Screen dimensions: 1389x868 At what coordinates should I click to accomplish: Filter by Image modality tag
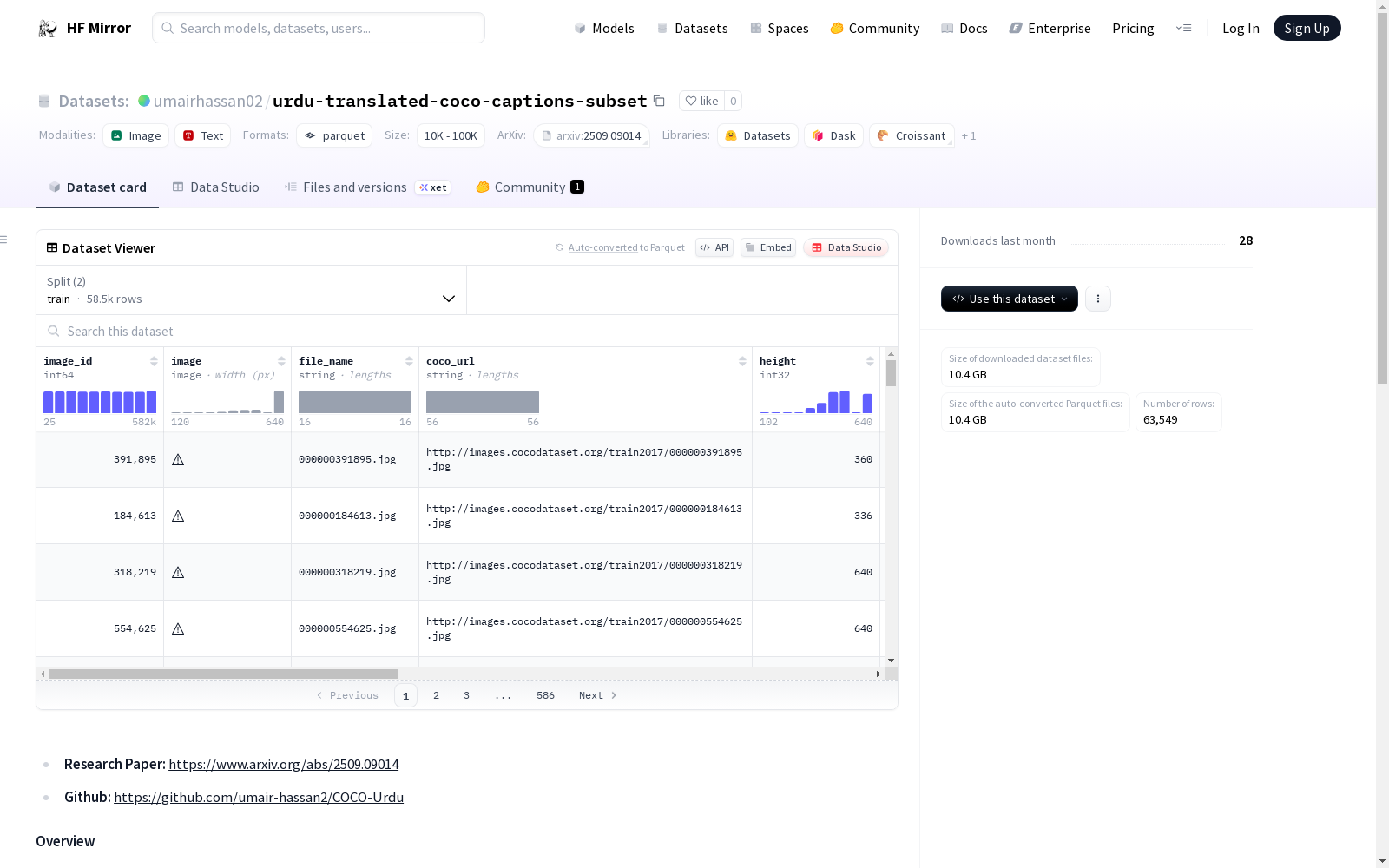point(136,135)
